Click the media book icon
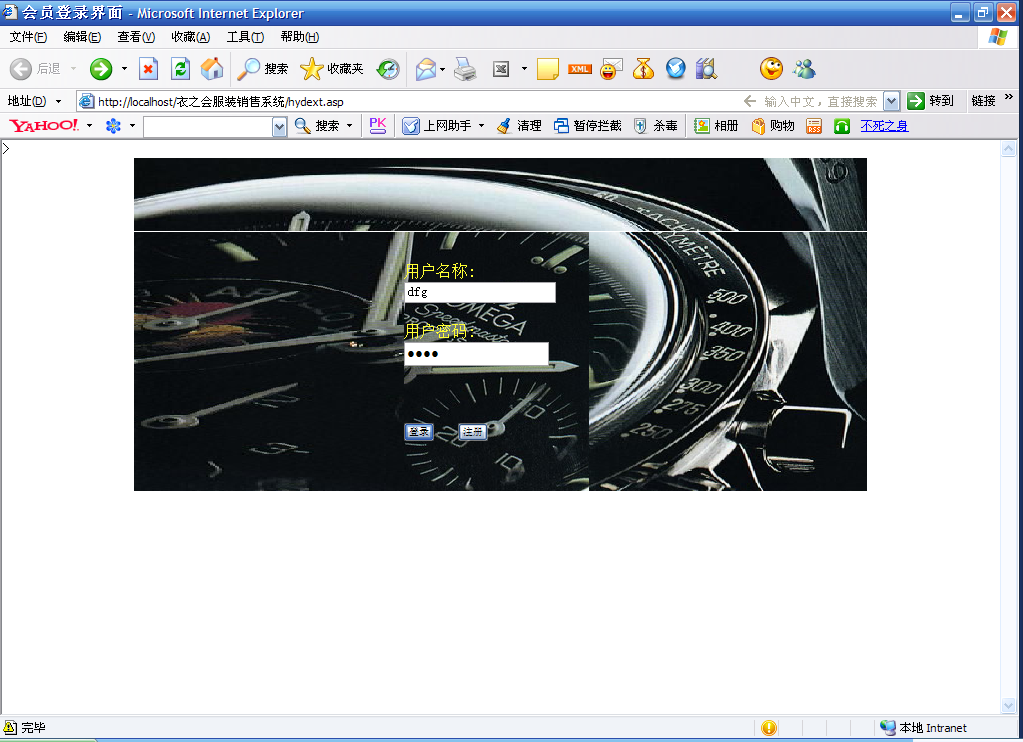The image size is (1023, 742). coord(707,69)
